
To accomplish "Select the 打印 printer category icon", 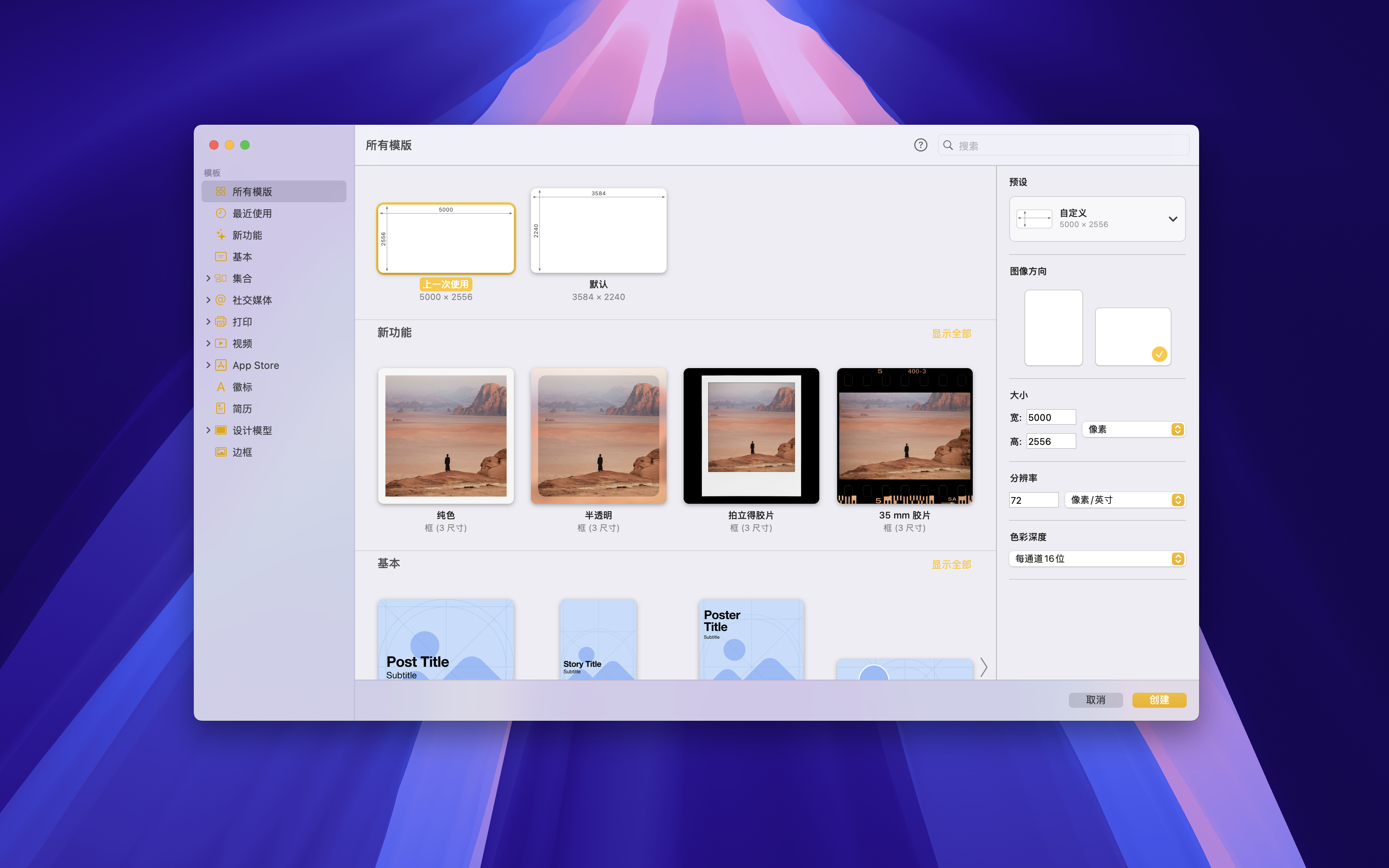I will (x=221, y=322).
